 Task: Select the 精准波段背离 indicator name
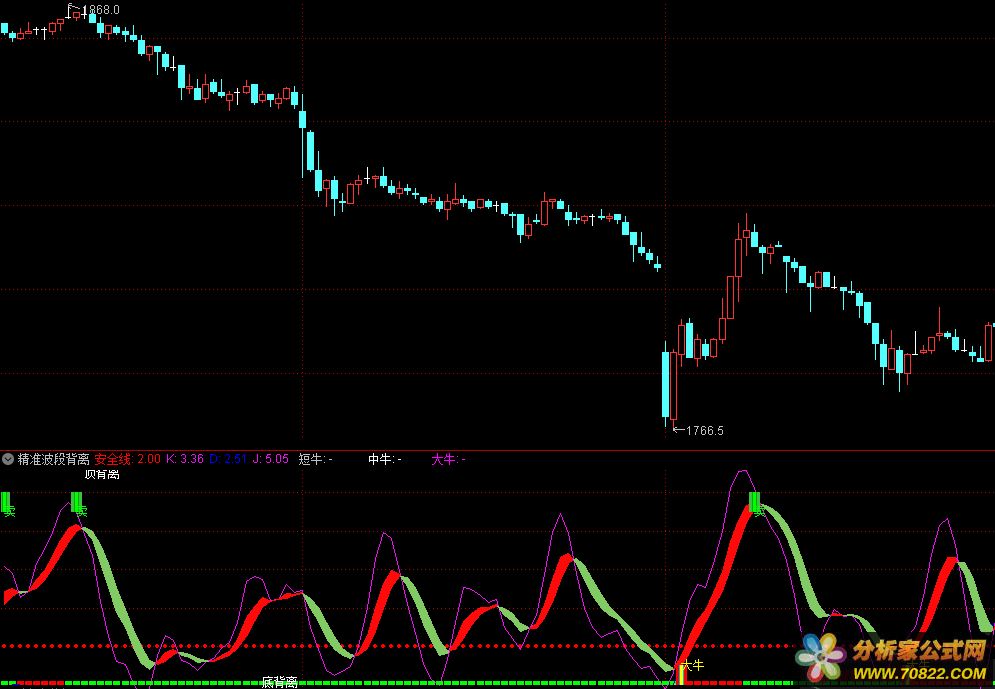coord(54,460)
